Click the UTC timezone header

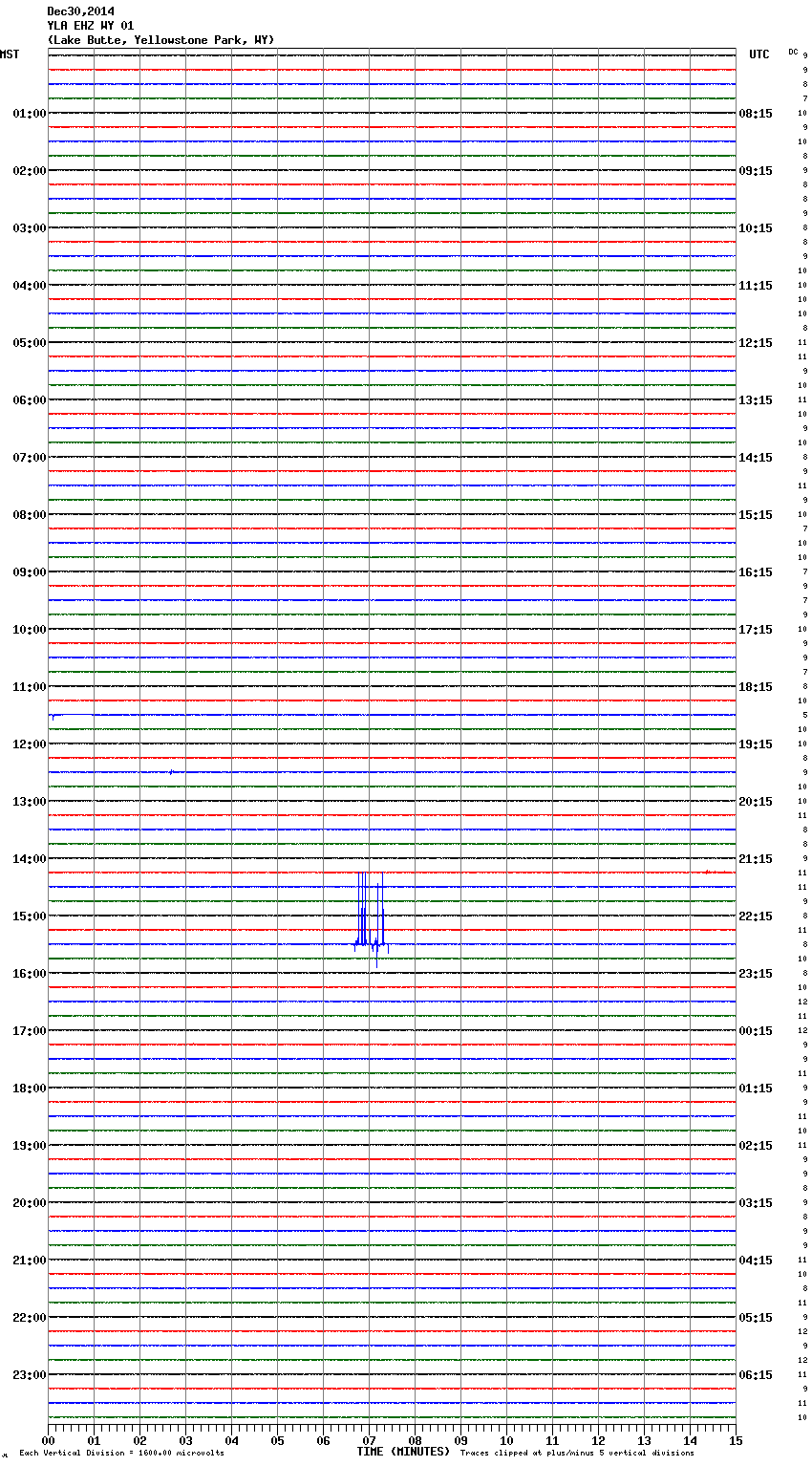click(759, 54)
